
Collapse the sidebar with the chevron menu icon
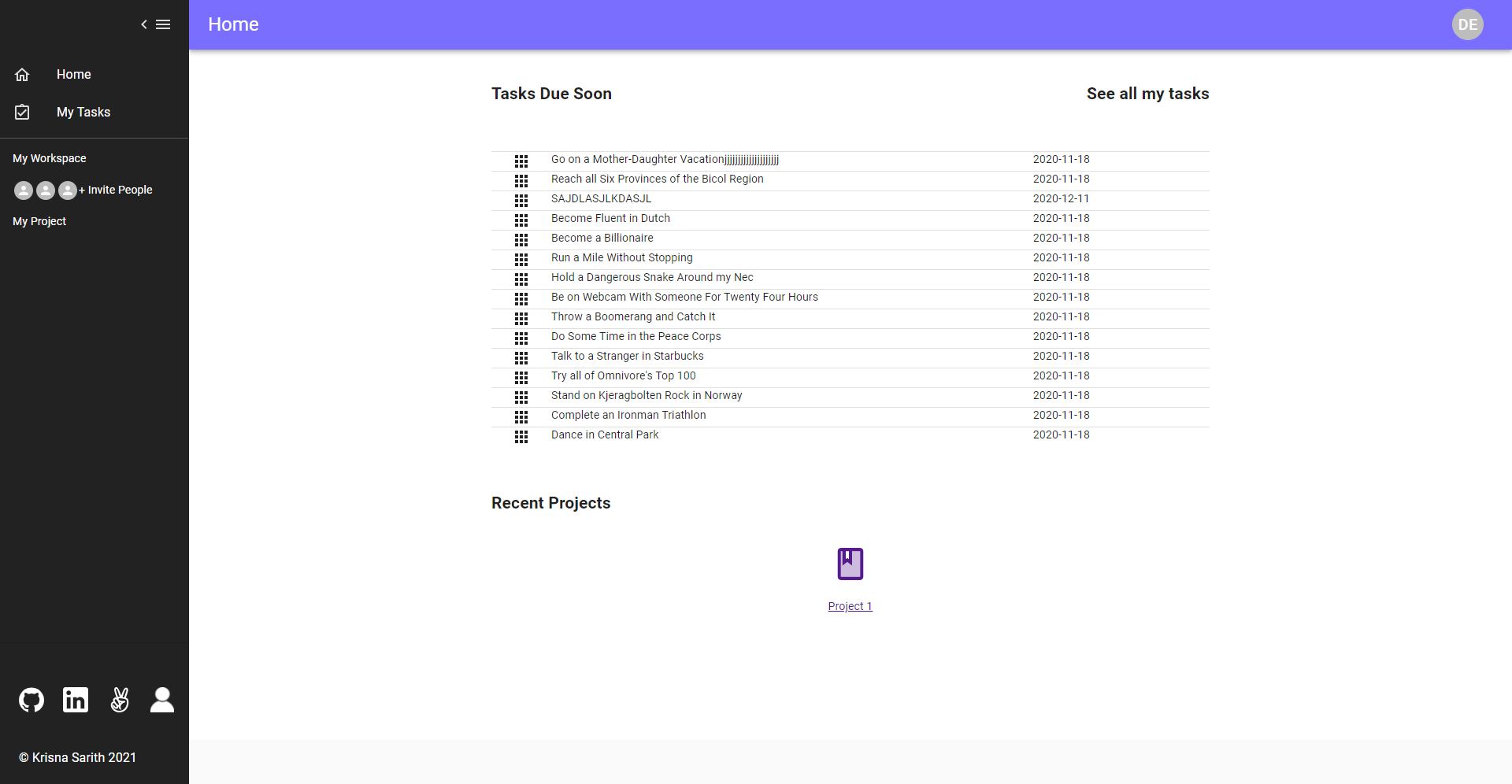click(x=155, y=24)
